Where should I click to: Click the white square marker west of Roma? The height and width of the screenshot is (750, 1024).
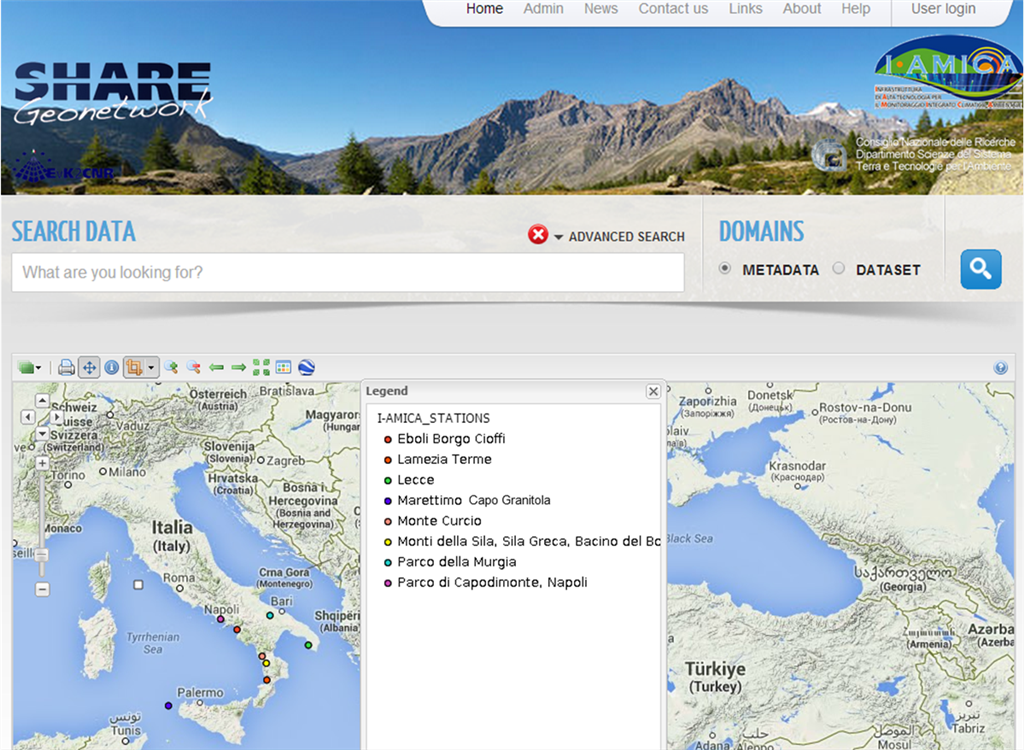click(138, 585)
